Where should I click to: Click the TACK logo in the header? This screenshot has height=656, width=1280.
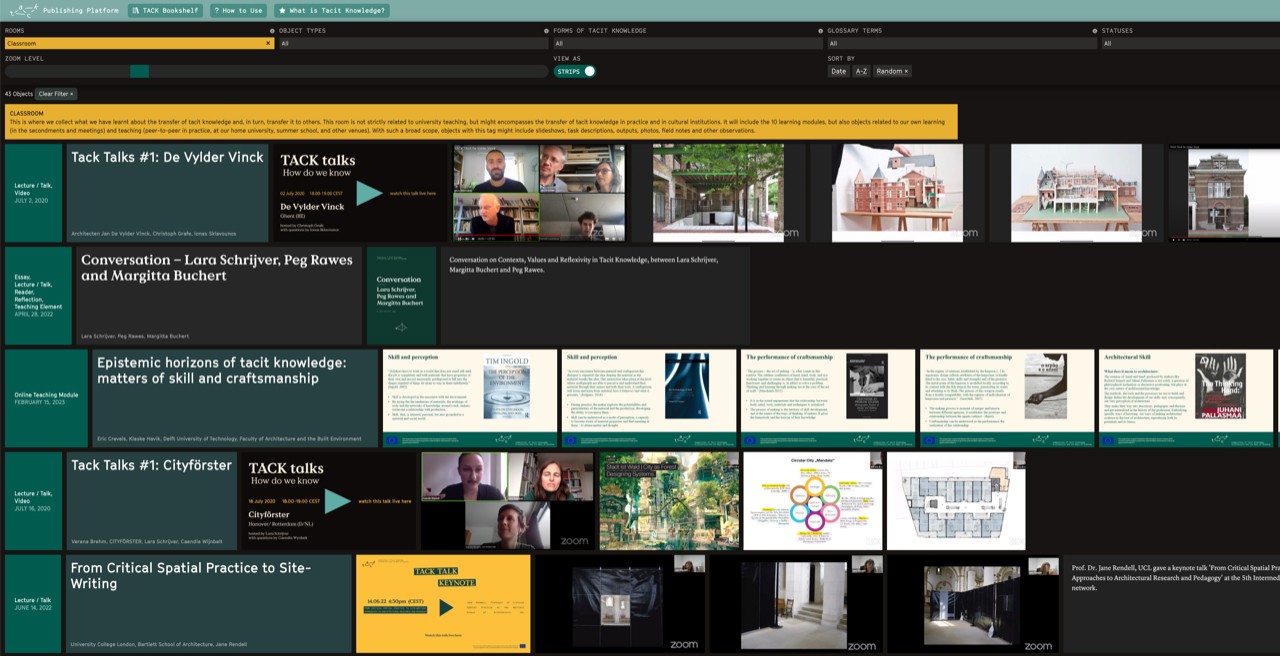(22, 10)
